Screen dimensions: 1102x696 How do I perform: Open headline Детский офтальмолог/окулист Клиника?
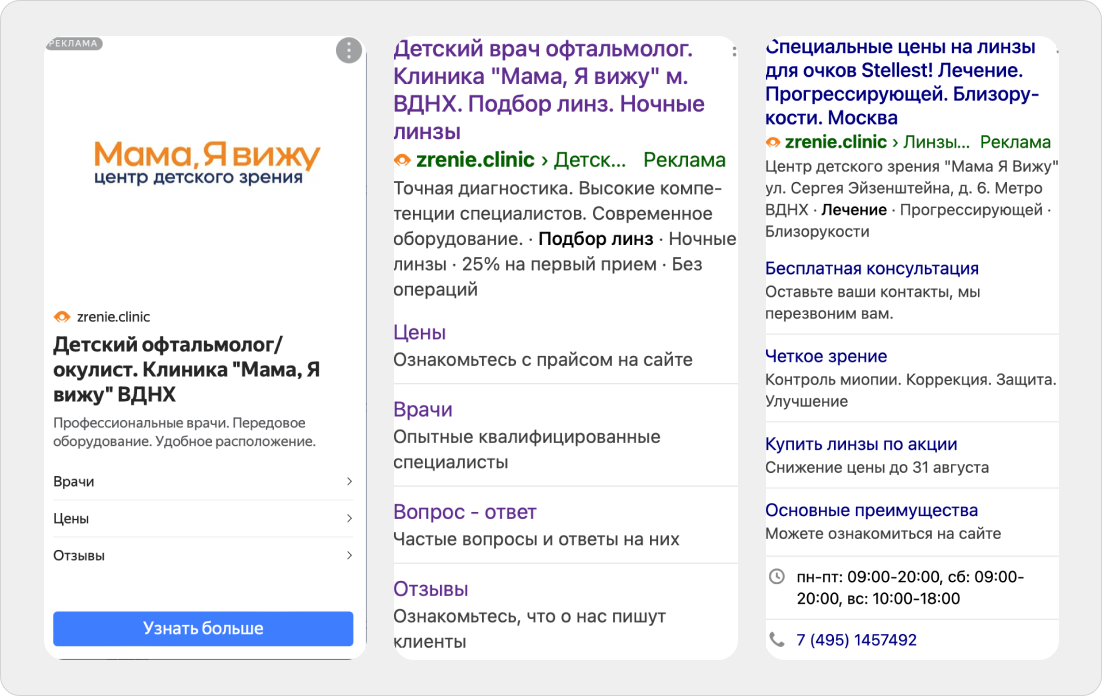click(x=187, y=369)
